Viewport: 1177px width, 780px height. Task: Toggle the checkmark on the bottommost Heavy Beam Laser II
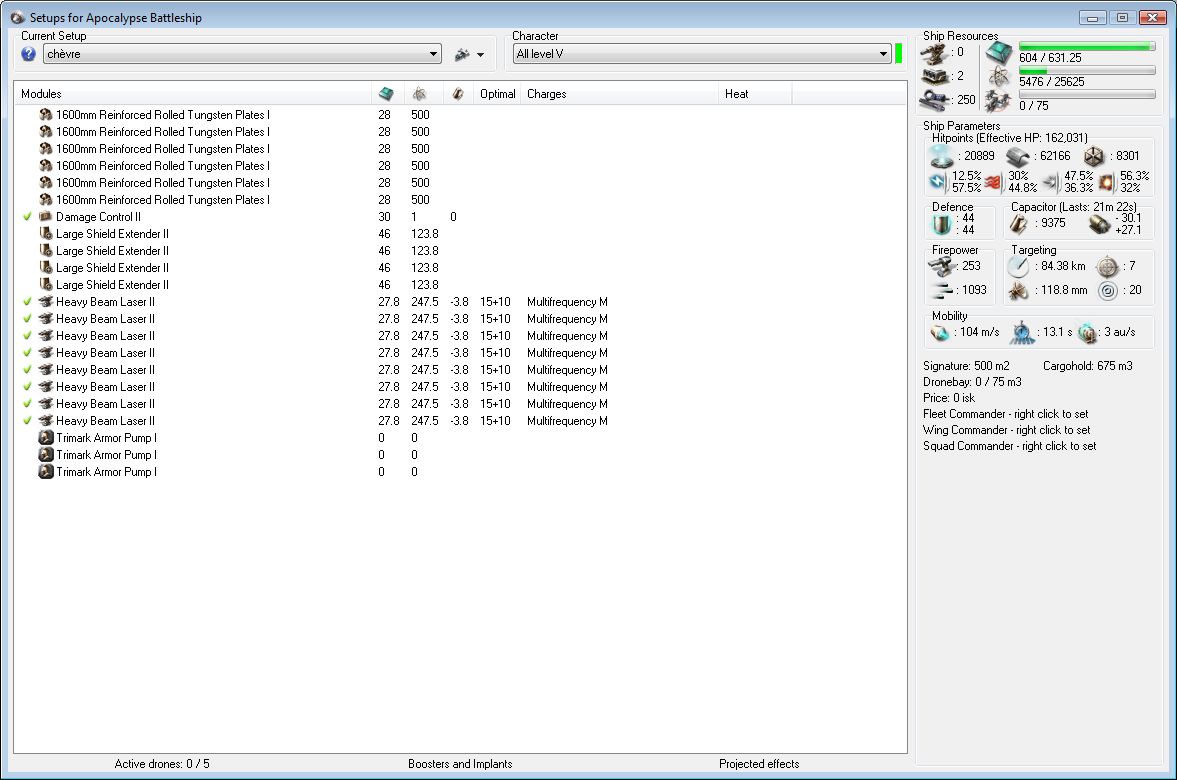point(28,420)
